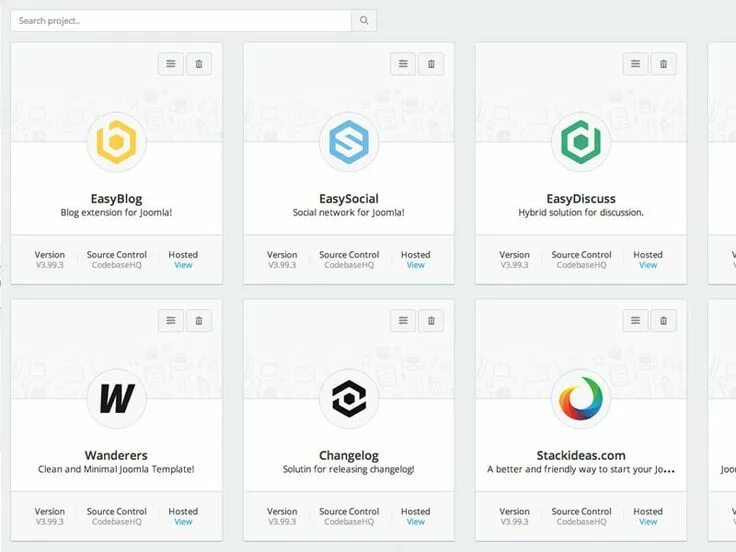Click the green EasyDiscuss logo
Viewport: 736px width, 552px height.
click(x=581, y=142)
